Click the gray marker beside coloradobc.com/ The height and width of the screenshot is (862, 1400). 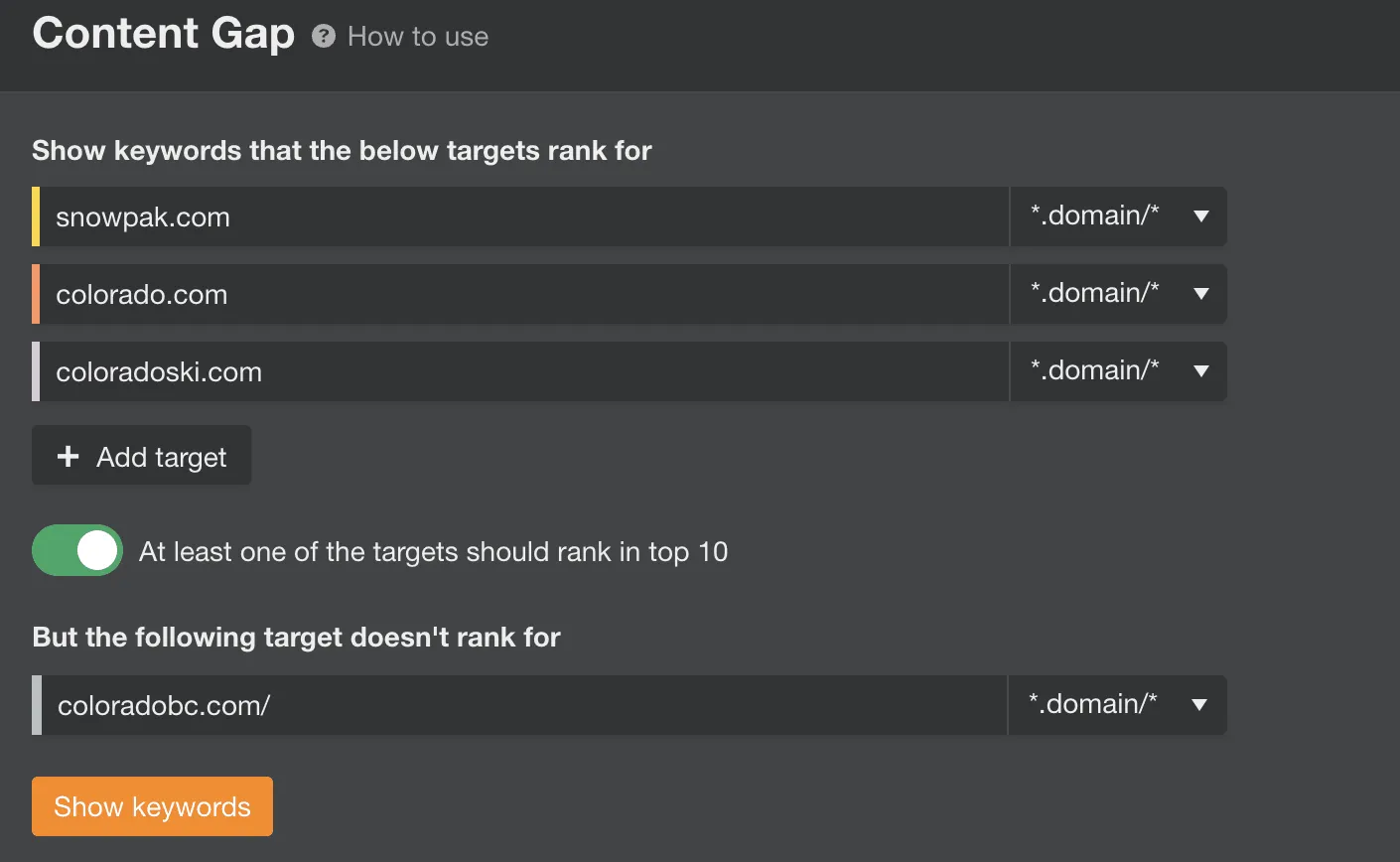(x=37, y=705)
